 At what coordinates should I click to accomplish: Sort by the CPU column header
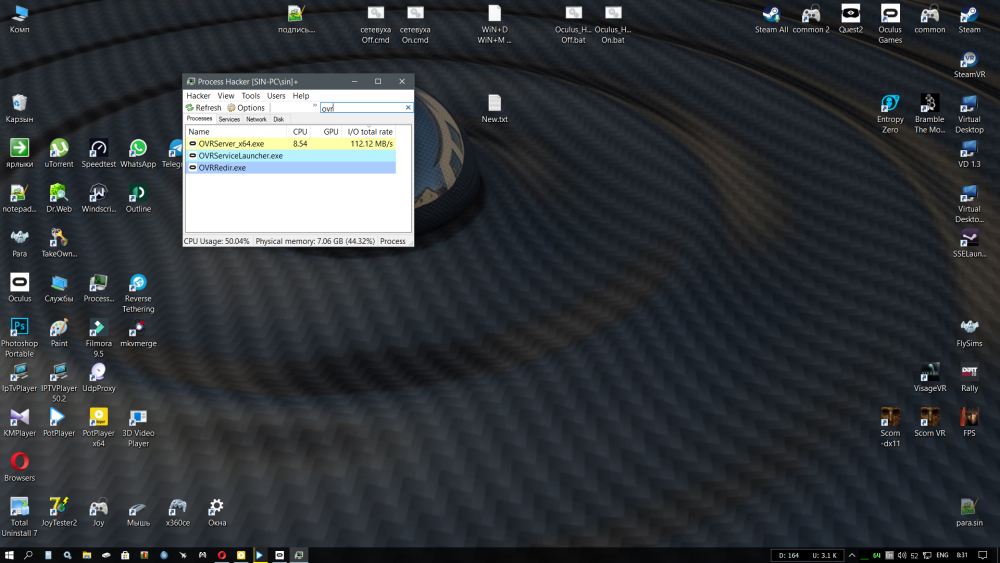click(x=300, y=131)
